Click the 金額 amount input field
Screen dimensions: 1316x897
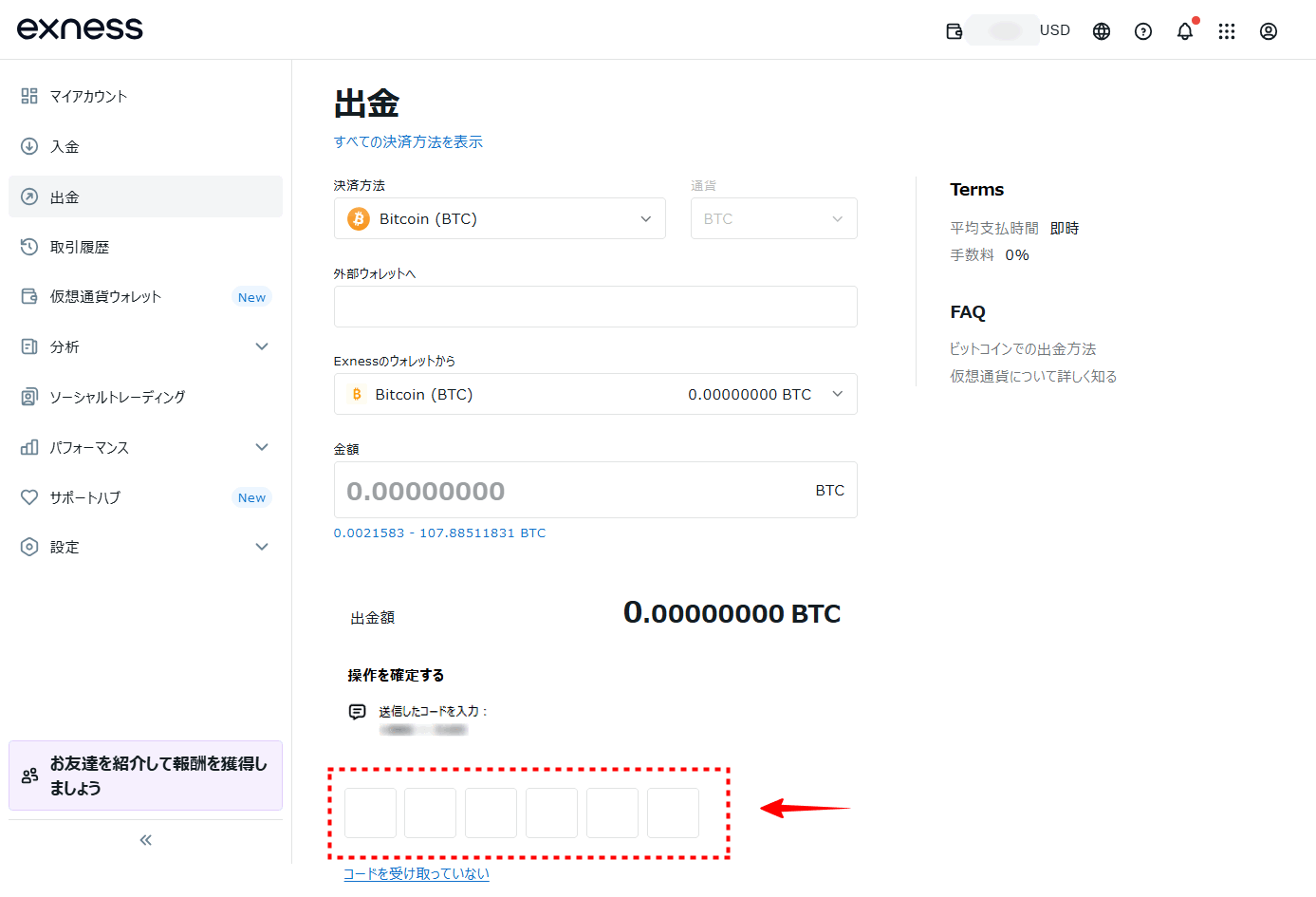[x=596, y=490]
